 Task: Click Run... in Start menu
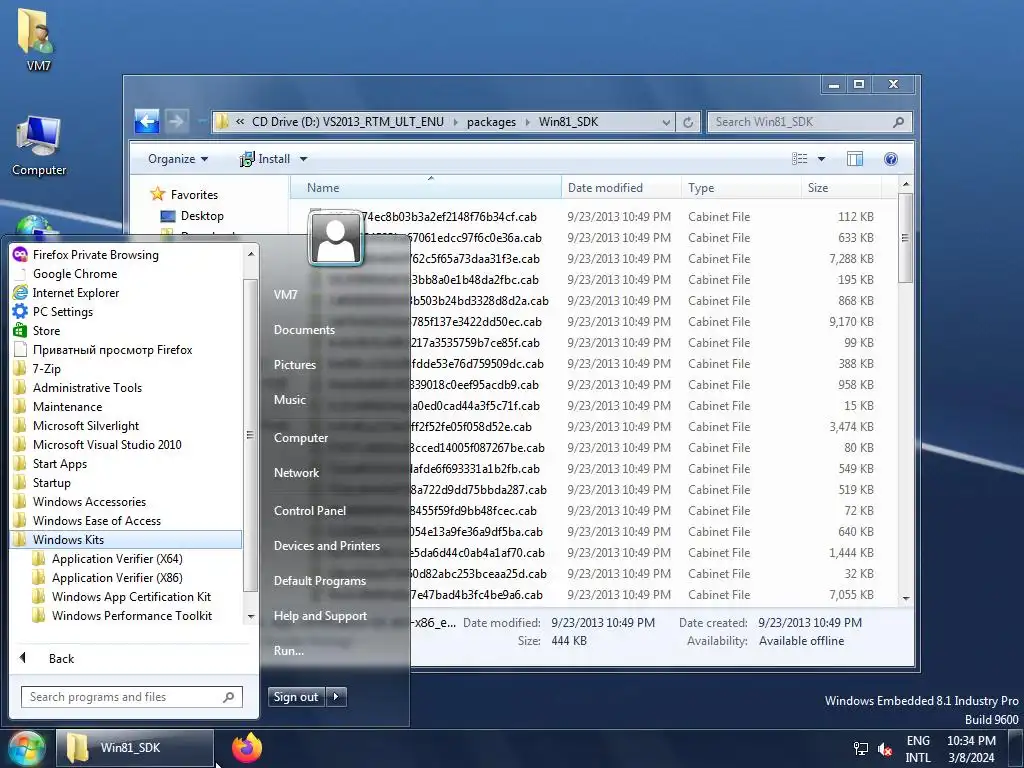pyautogui.click(x=289, y=650)
